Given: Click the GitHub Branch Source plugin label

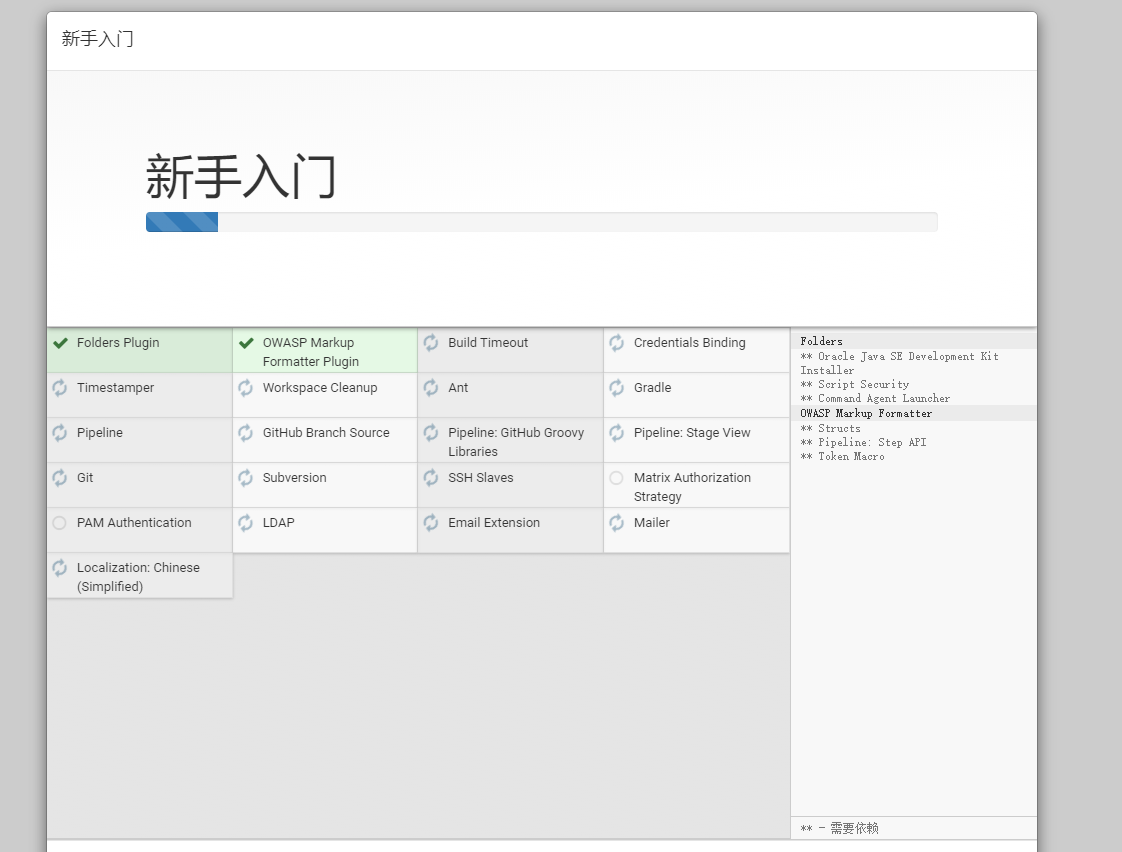Looking at the screenshot, I should [x=326, y=433].
